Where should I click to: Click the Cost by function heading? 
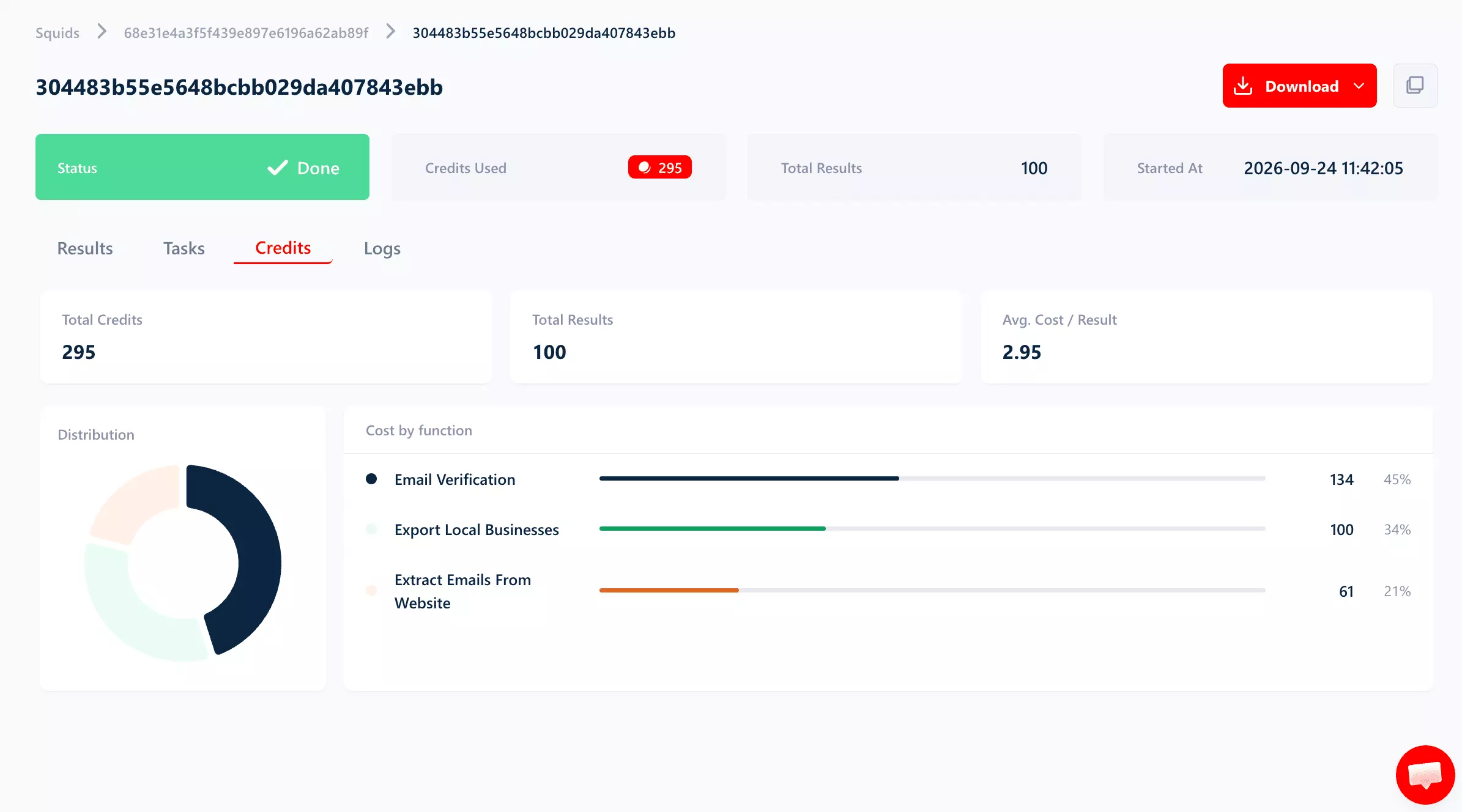point(419,430)
